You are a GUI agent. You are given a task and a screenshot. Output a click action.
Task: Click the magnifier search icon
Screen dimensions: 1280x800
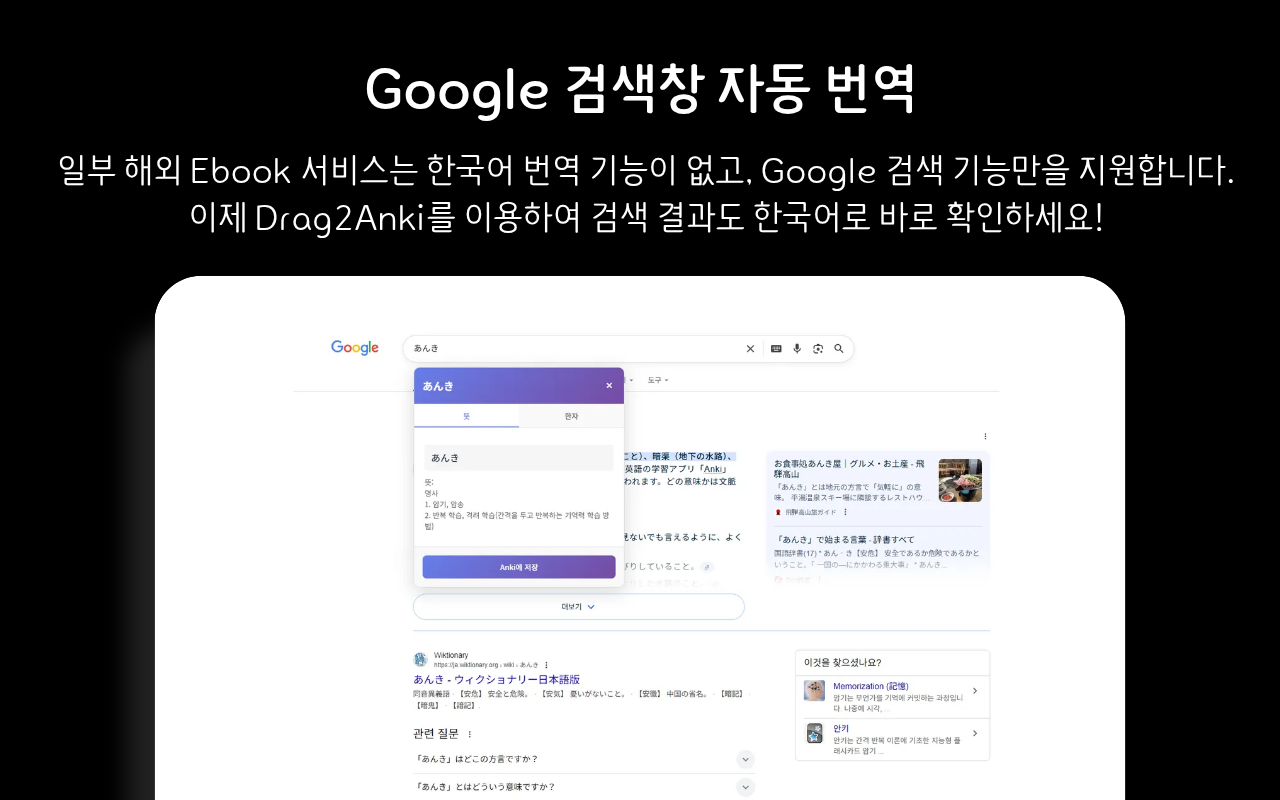coord(839,349)
